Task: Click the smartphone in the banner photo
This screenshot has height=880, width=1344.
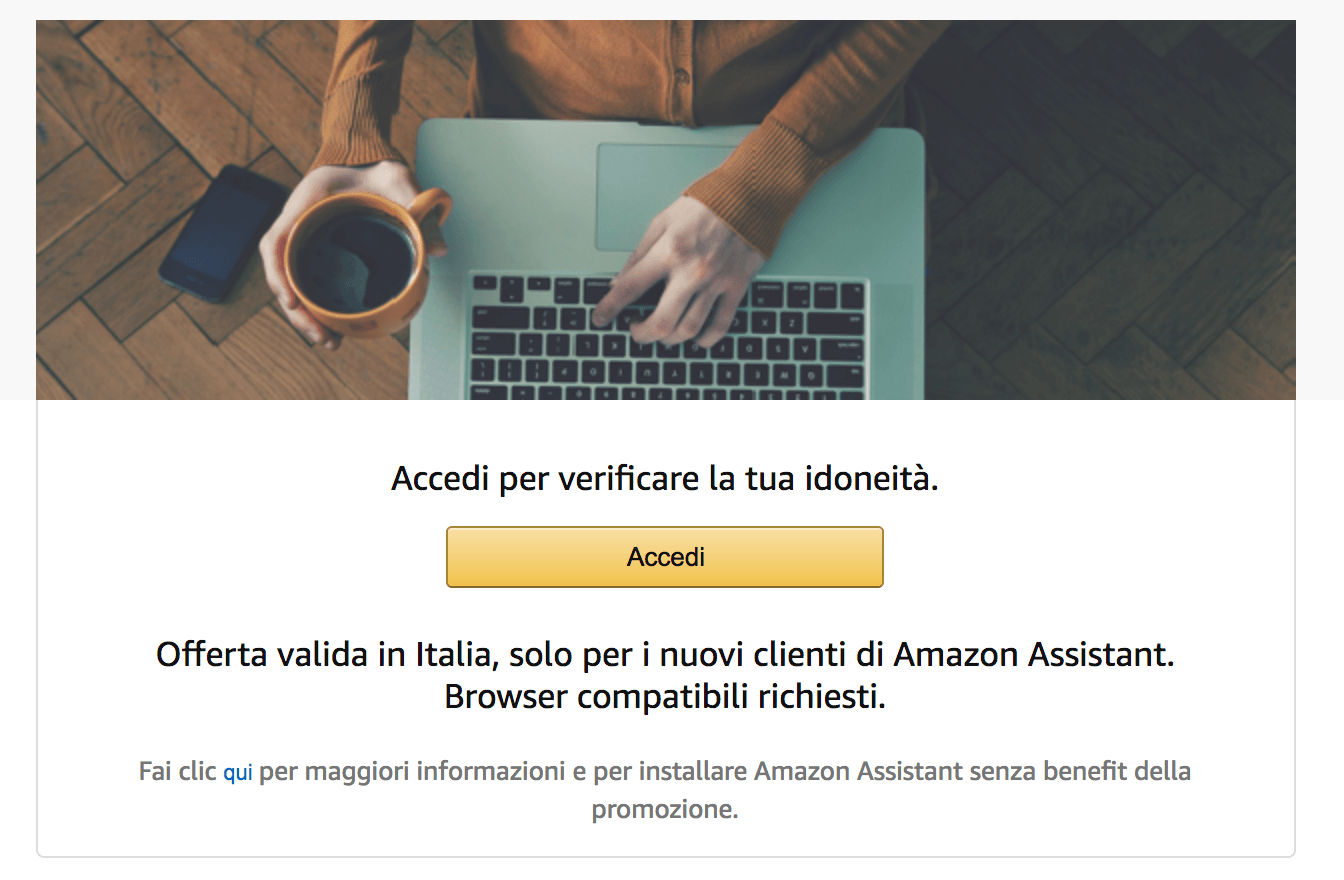Action: (224, 233)
